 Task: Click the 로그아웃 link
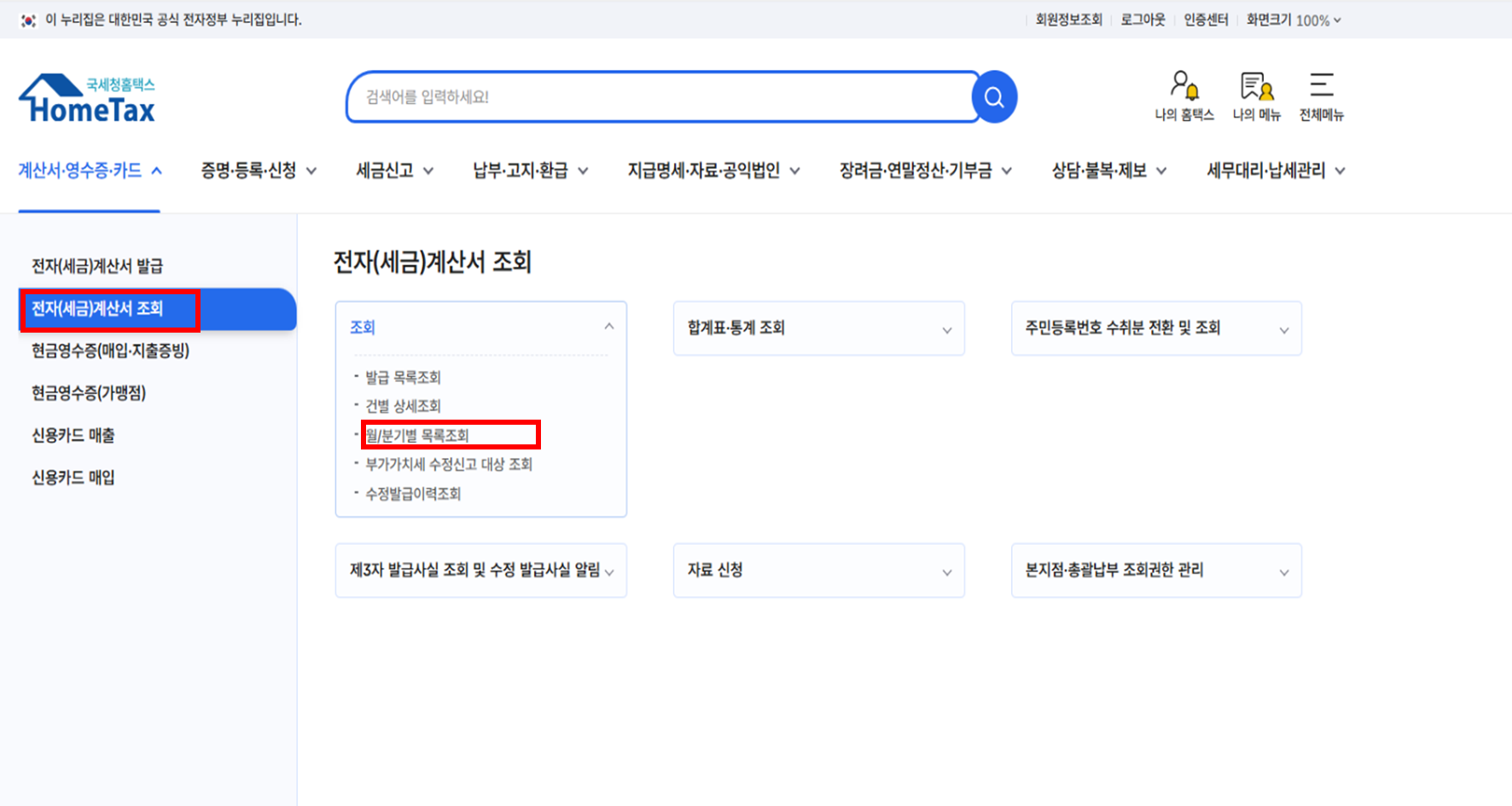1143,20
